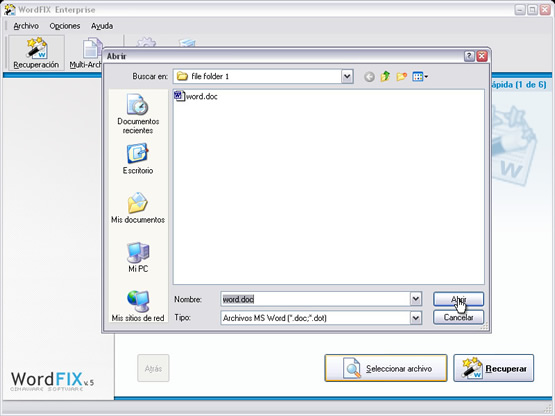
Task: Open Mis sitios de red location
Action: point(138,306)
